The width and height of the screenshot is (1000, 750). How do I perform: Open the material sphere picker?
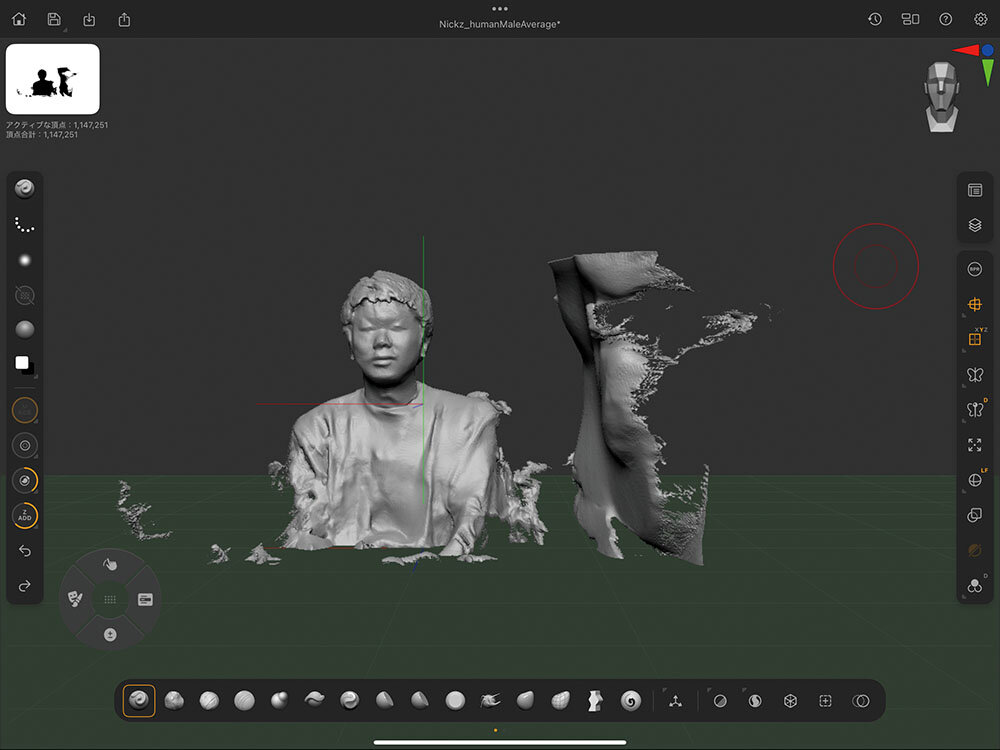pos(25,330)
